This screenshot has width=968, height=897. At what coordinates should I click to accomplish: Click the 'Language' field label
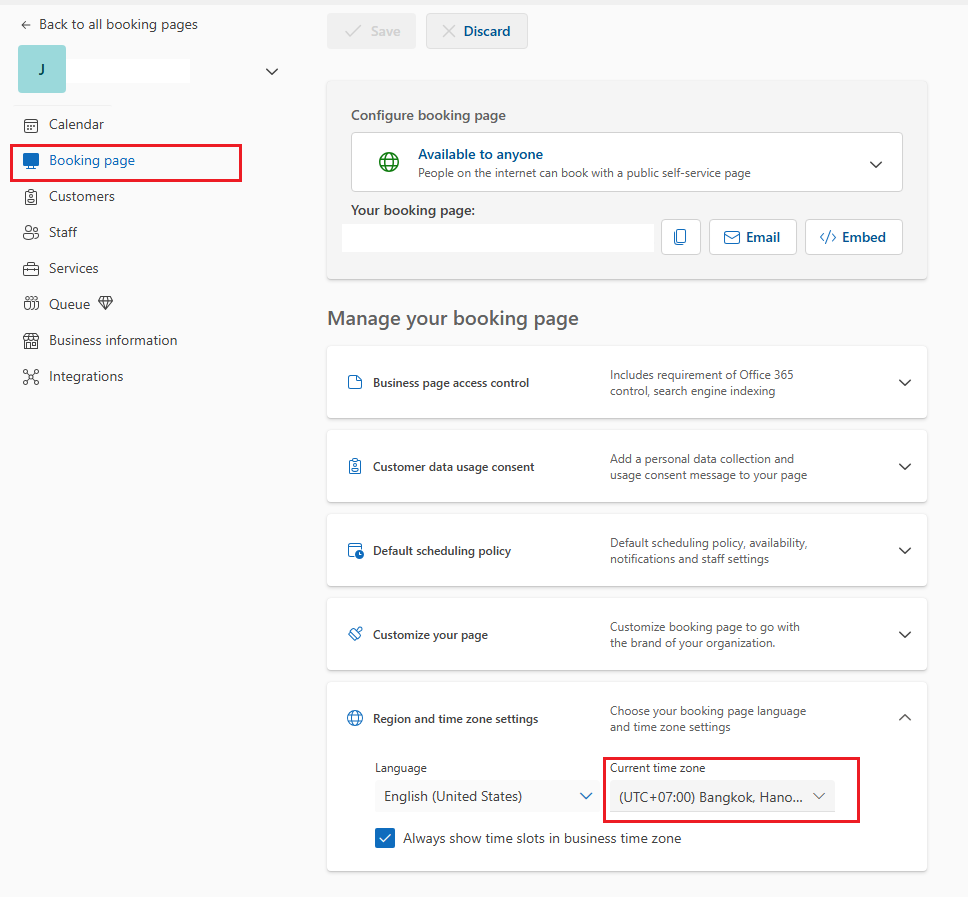pos(401,768)
